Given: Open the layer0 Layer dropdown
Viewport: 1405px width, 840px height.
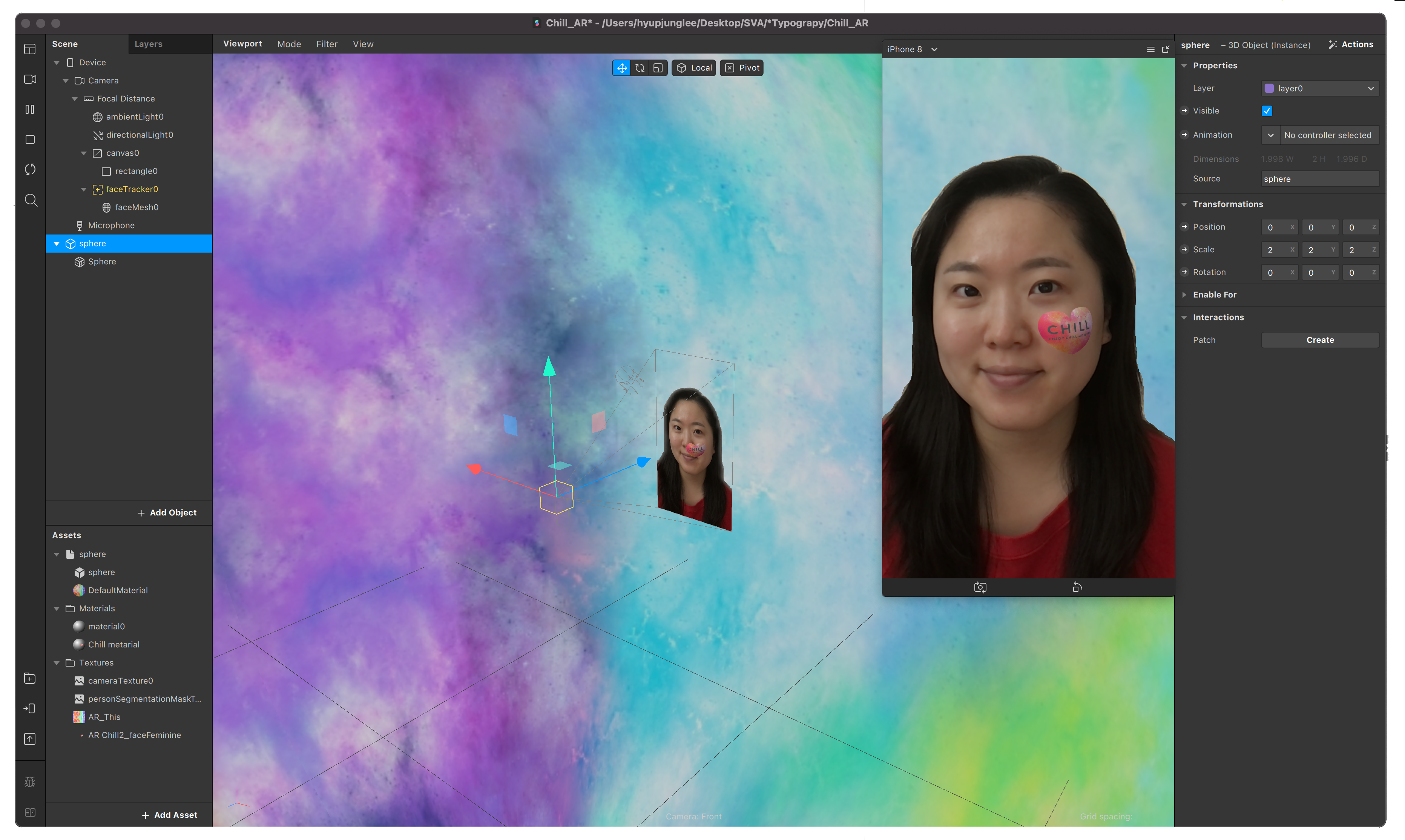Looking at the screenshot, I should (x=1319, y=88).
